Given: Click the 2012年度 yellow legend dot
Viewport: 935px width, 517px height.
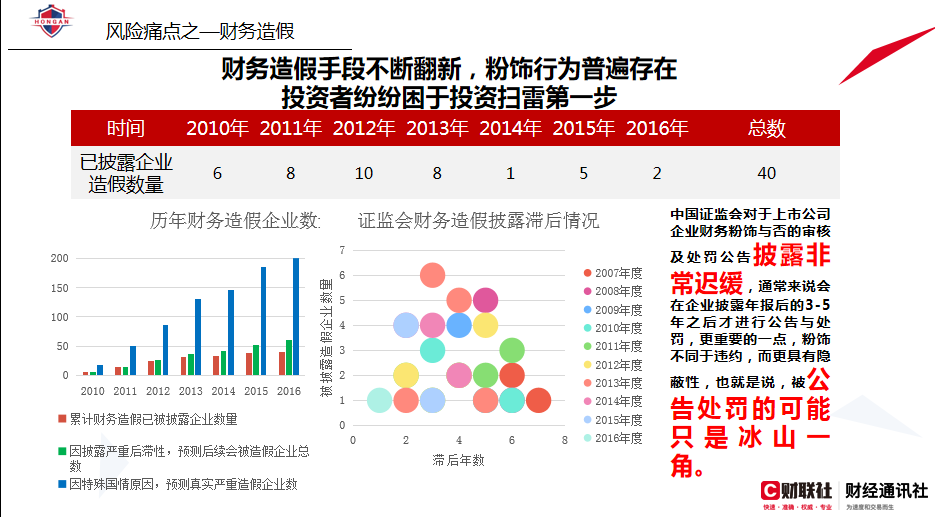Looking at the screenshot, I should (587, 365).
